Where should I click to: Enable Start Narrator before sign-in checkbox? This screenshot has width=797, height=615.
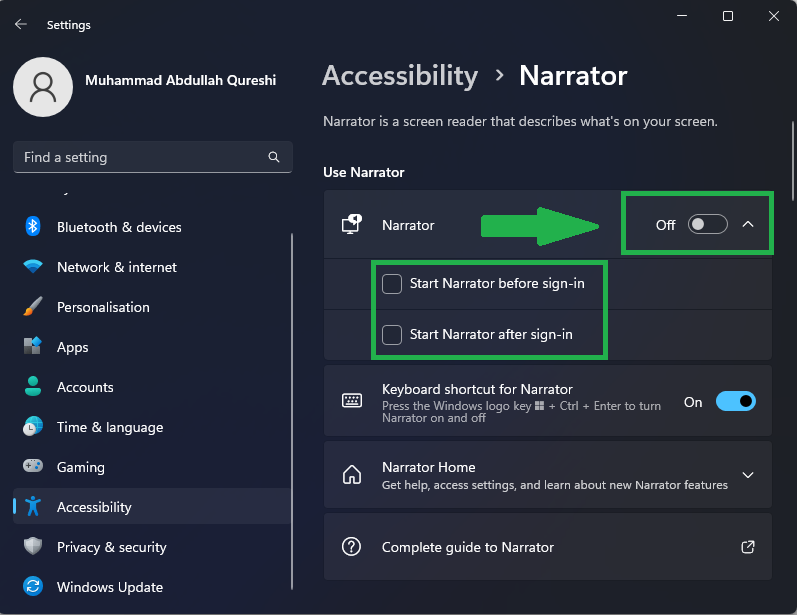(x=392, y=284)
